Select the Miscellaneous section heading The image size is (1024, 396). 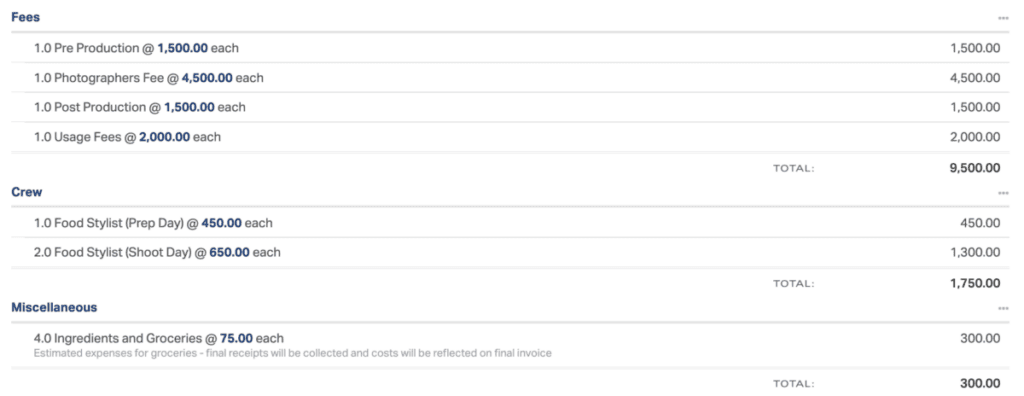pos(54,307)
